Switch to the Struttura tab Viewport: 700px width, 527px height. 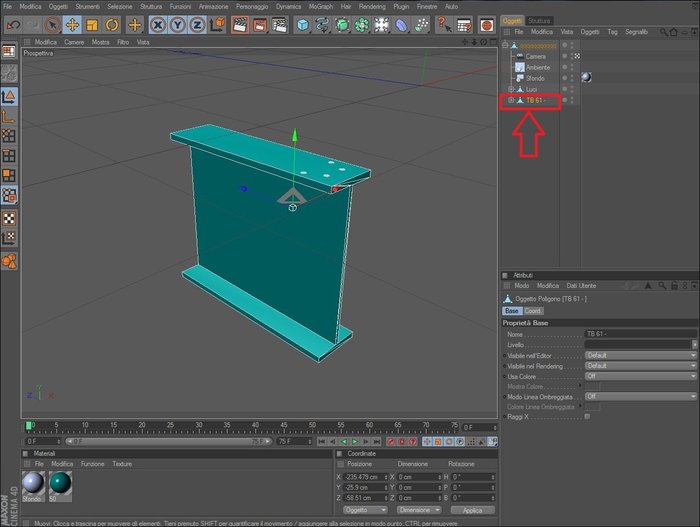(539, 21)
